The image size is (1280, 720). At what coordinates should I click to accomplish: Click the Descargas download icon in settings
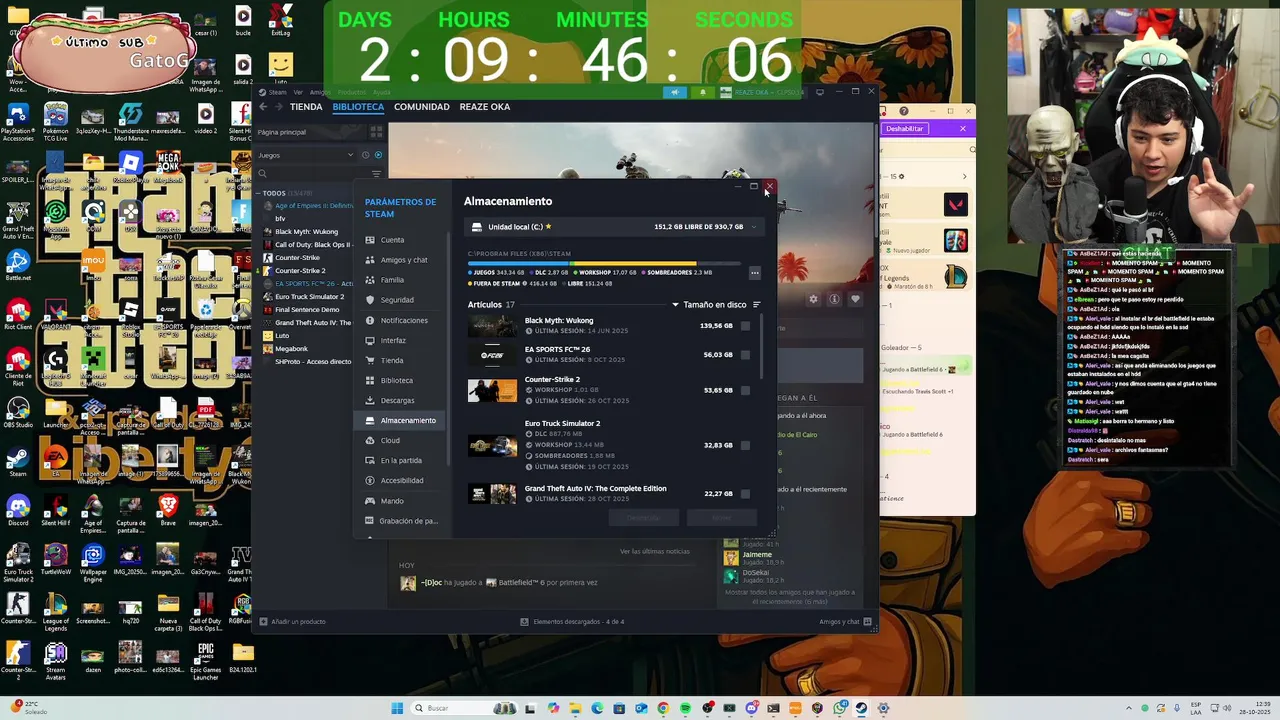coord(370,400)
